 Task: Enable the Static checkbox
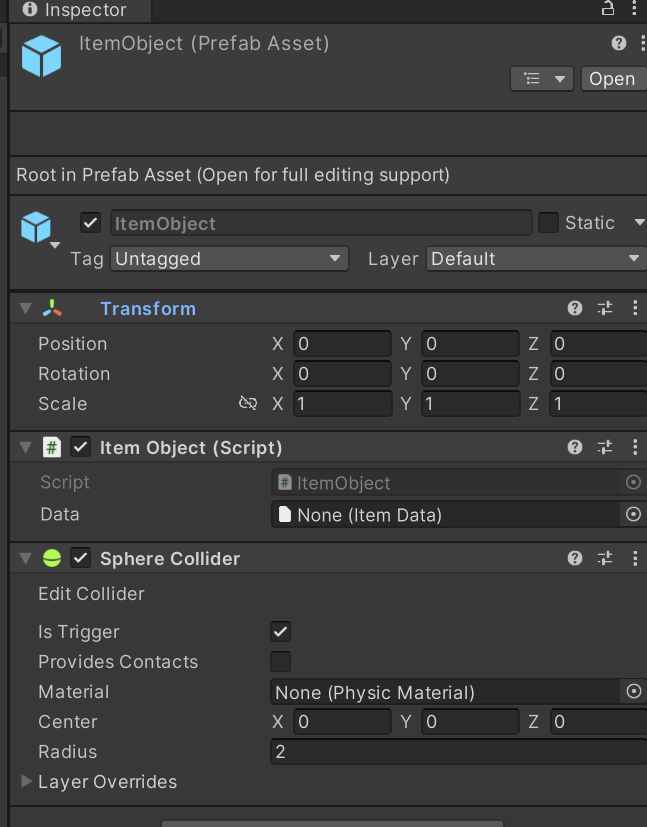[548, 222]
